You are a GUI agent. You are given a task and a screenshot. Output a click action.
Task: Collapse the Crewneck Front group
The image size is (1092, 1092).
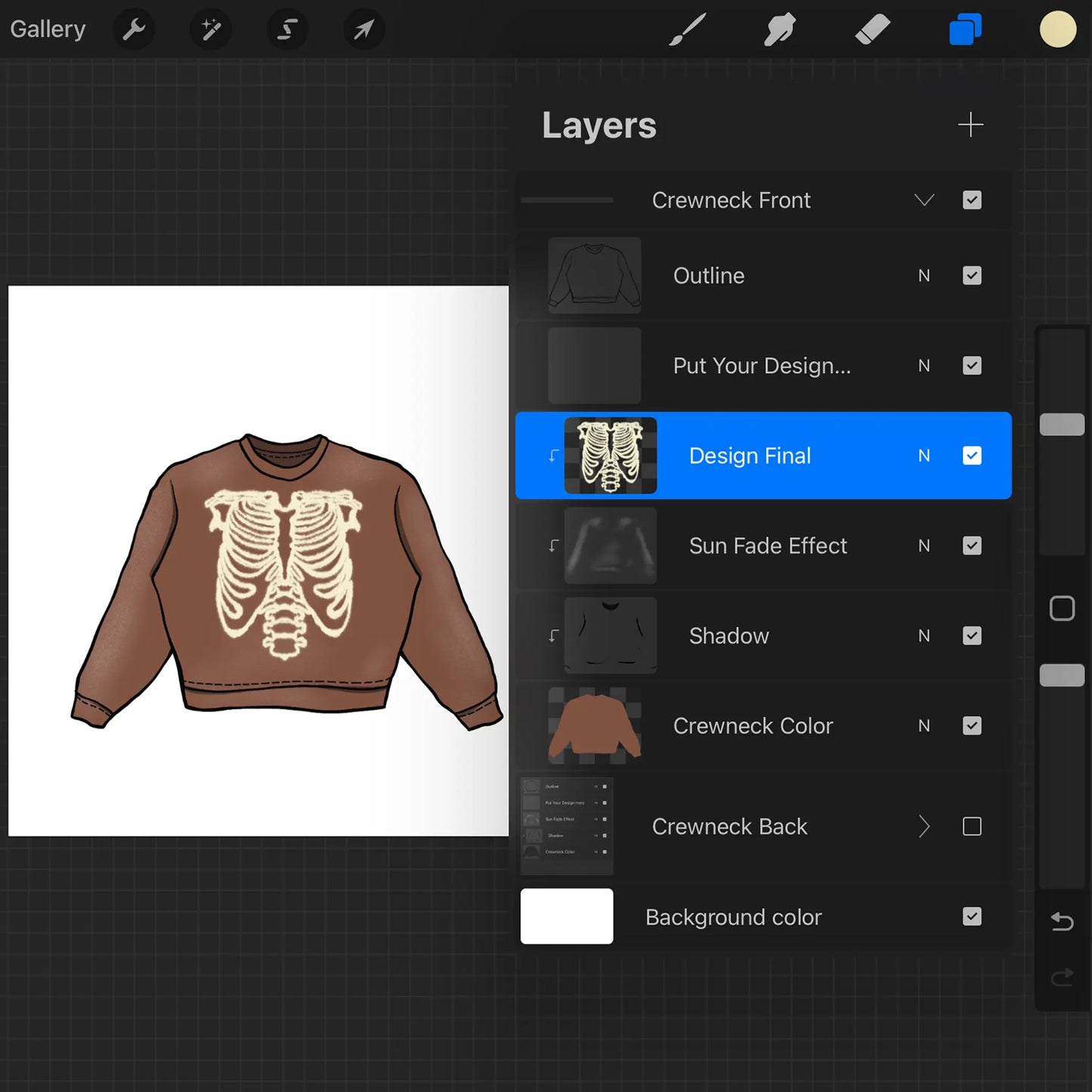pos(924,200)
